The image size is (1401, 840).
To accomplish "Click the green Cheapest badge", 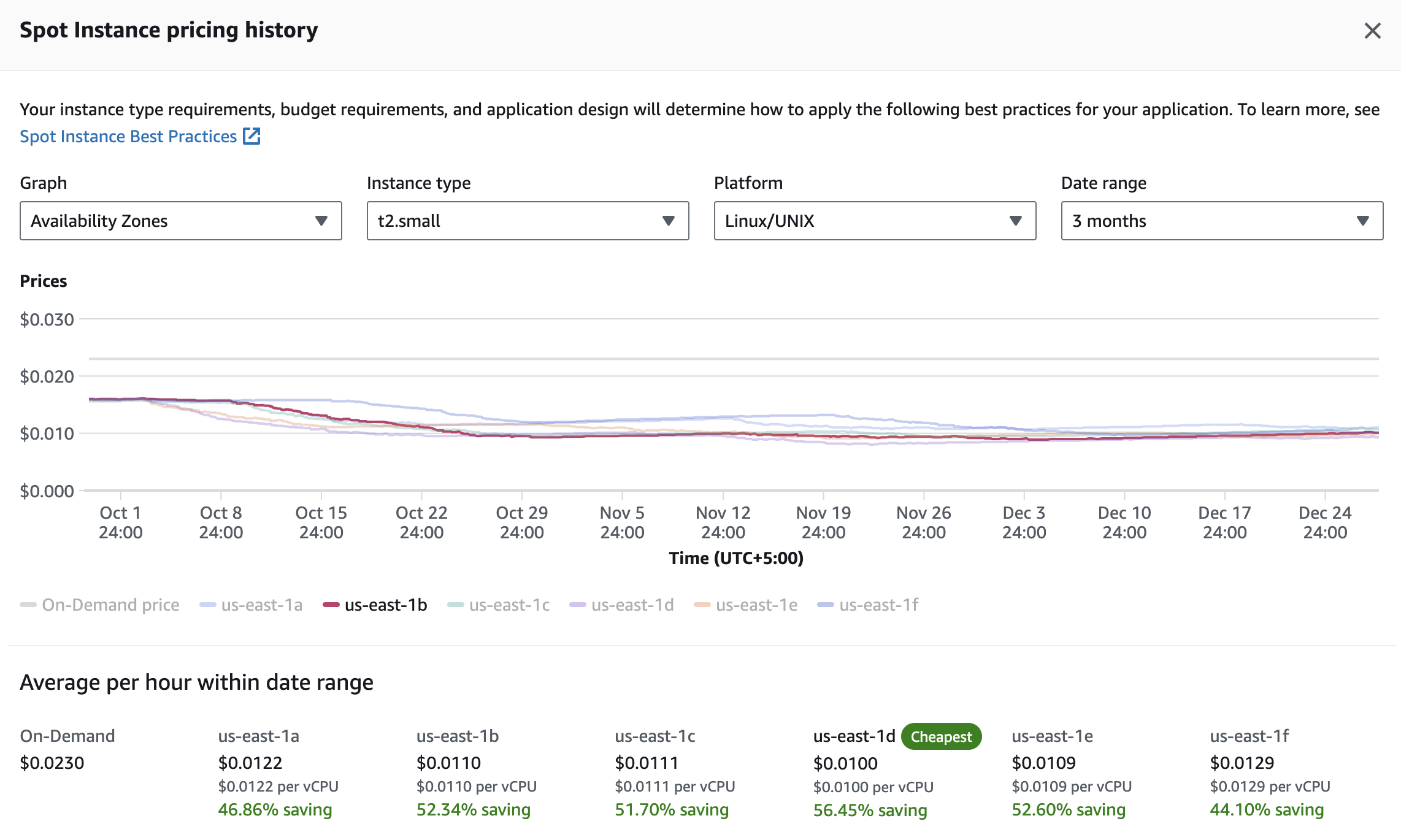I will click(941, 736).
